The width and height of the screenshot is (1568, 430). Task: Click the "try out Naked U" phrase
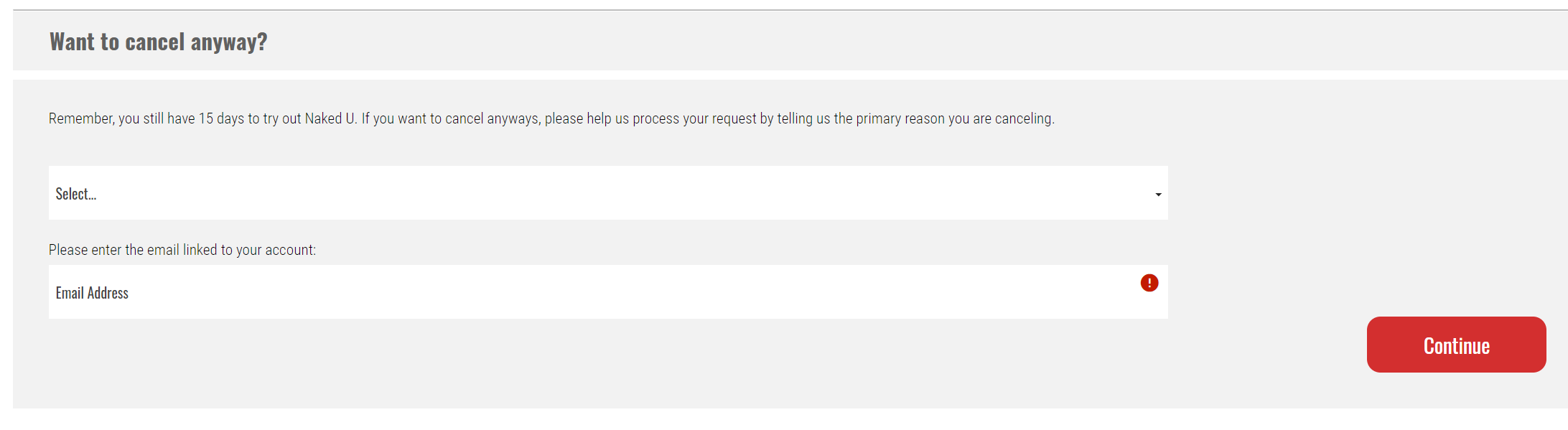point(309,118)
